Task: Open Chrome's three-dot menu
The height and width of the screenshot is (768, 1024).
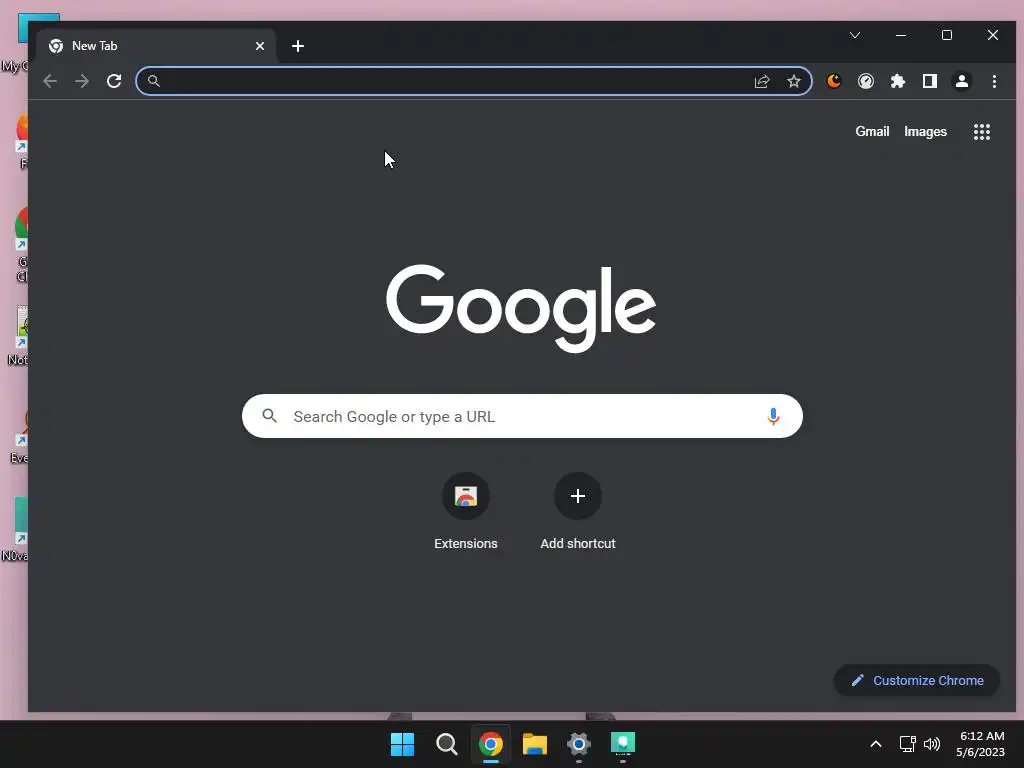Action: tap(994, 81)
